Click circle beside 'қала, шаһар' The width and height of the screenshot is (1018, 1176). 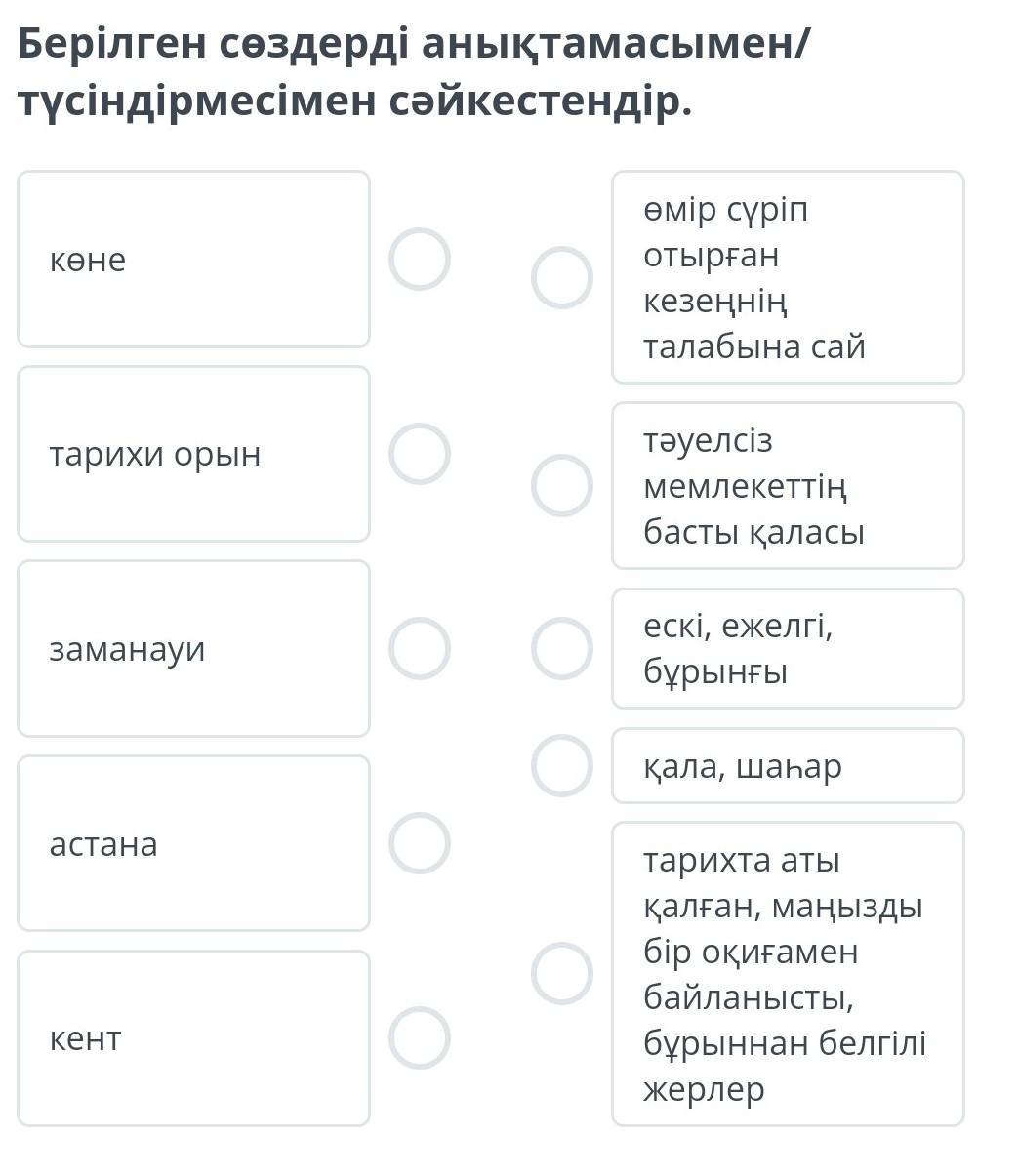tap(561, 765)
